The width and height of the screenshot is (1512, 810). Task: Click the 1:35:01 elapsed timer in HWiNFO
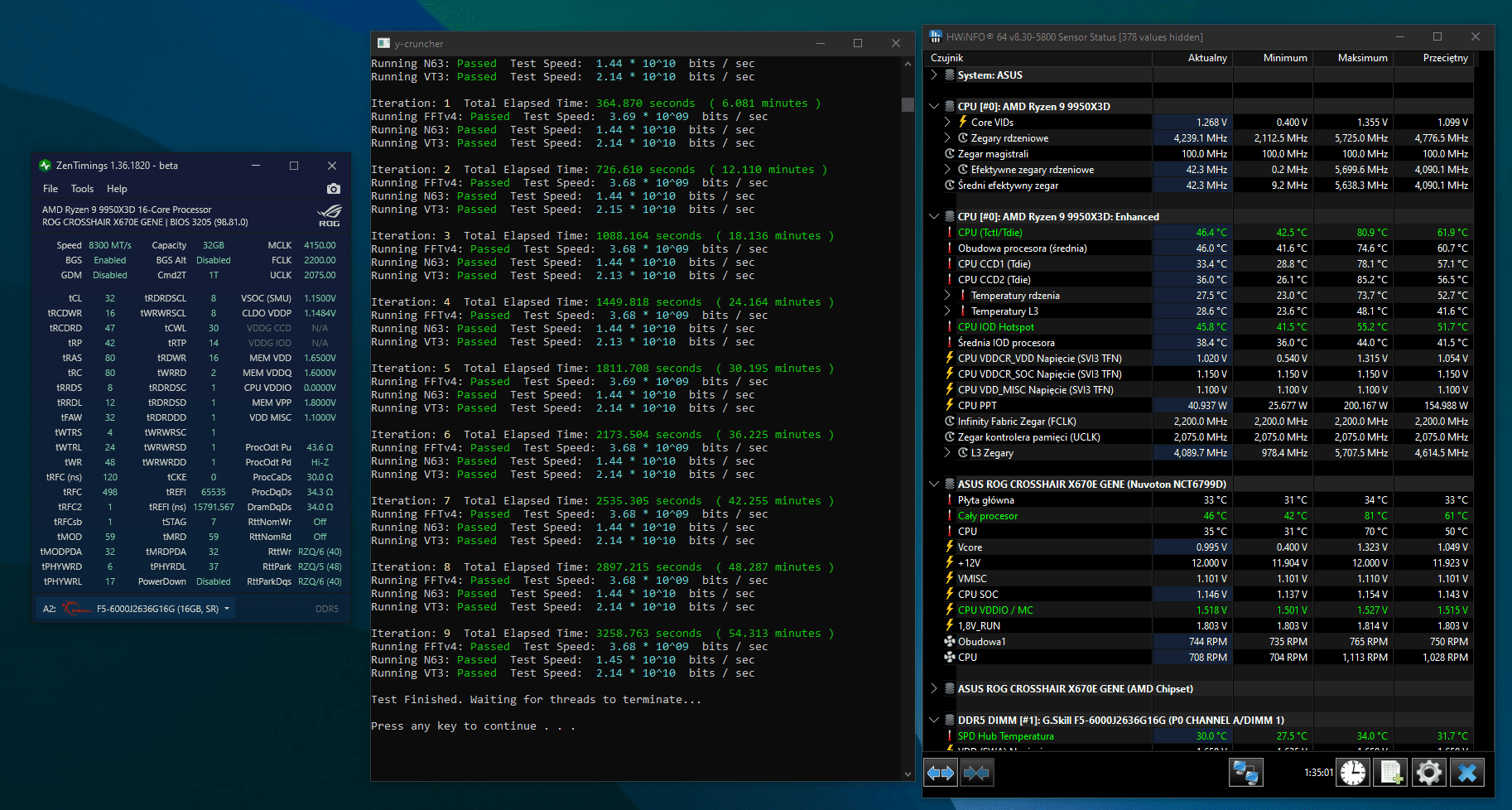click(x=1318, y=773)
